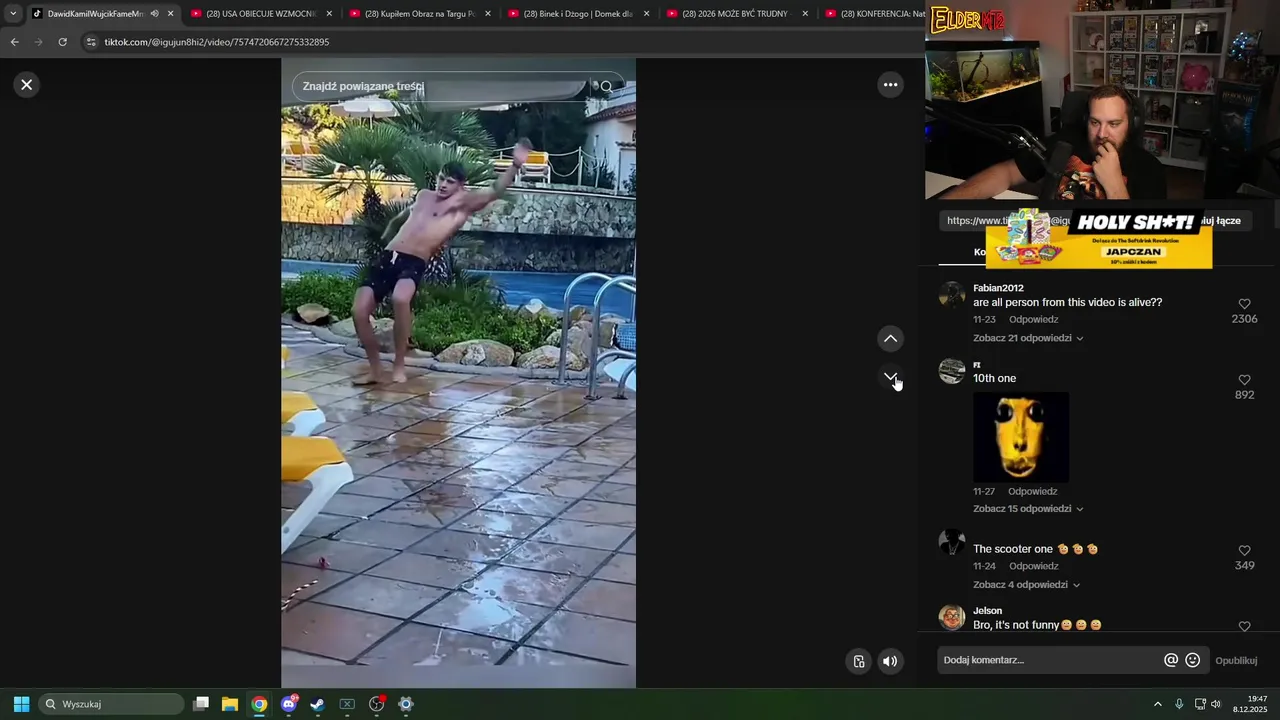
Task: Open File Explorer from the taskbar
Action: (x=230, y=704)
